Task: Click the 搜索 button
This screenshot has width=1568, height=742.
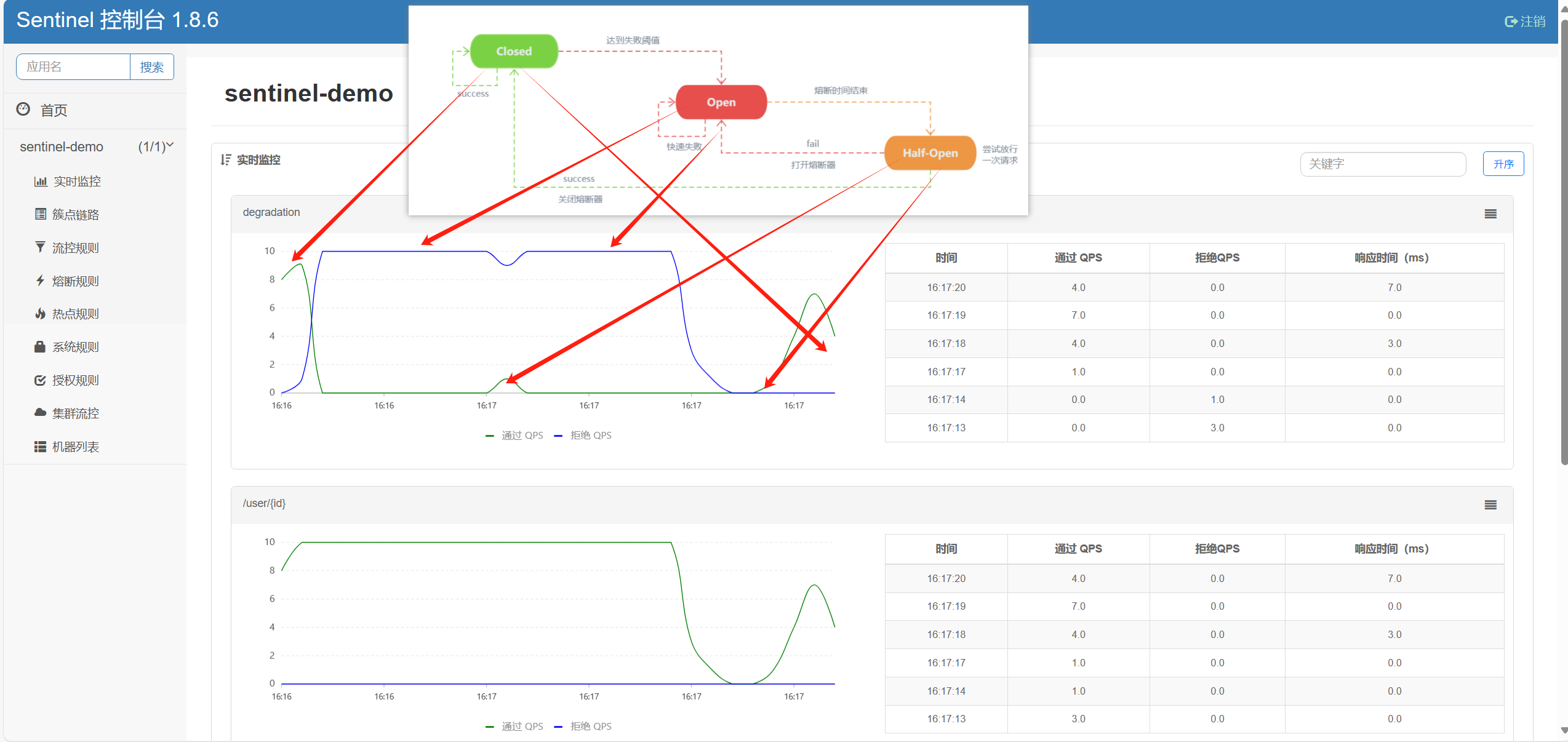Action: coord(151,67)
